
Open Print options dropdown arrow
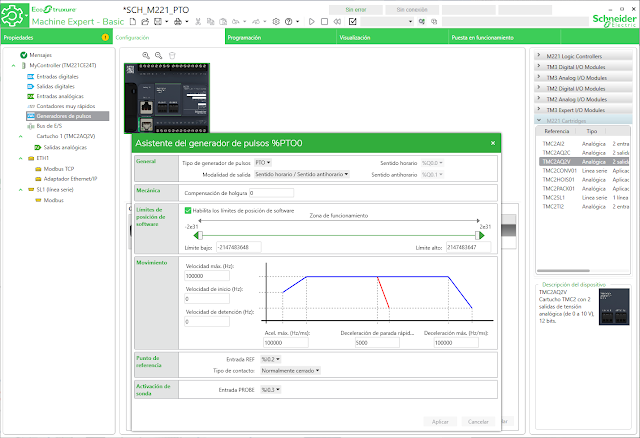187,22
